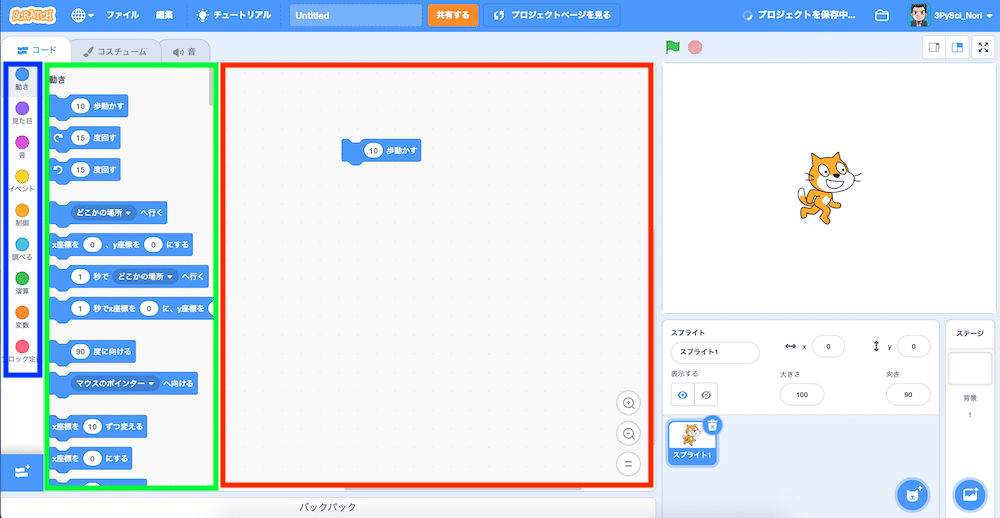Viewport: 1000px width, 518px height.
Task: Click the sprite x position field
Action: pyautogui.click(x=828, y=346)
